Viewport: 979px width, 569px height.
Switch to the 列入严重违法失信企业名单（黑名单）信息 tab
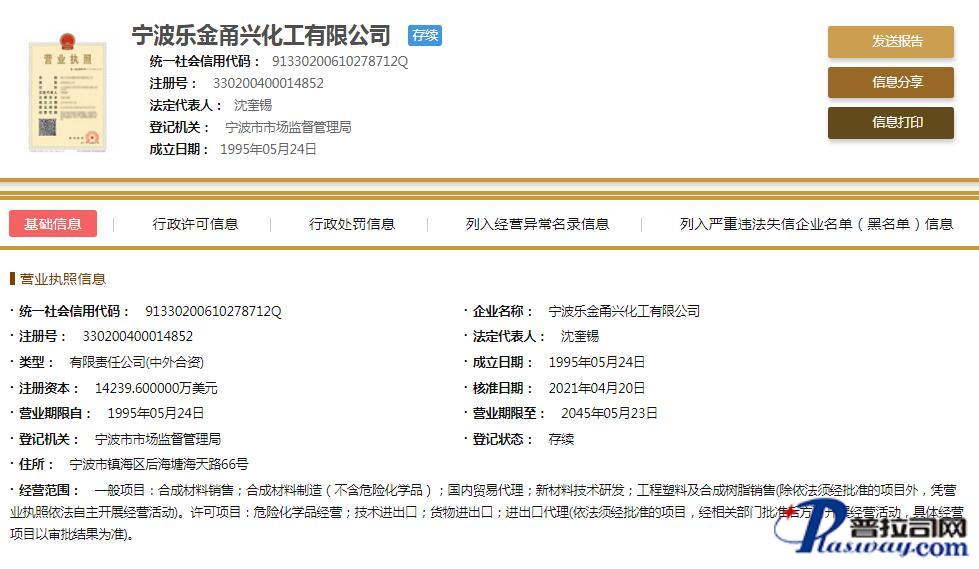816,224
